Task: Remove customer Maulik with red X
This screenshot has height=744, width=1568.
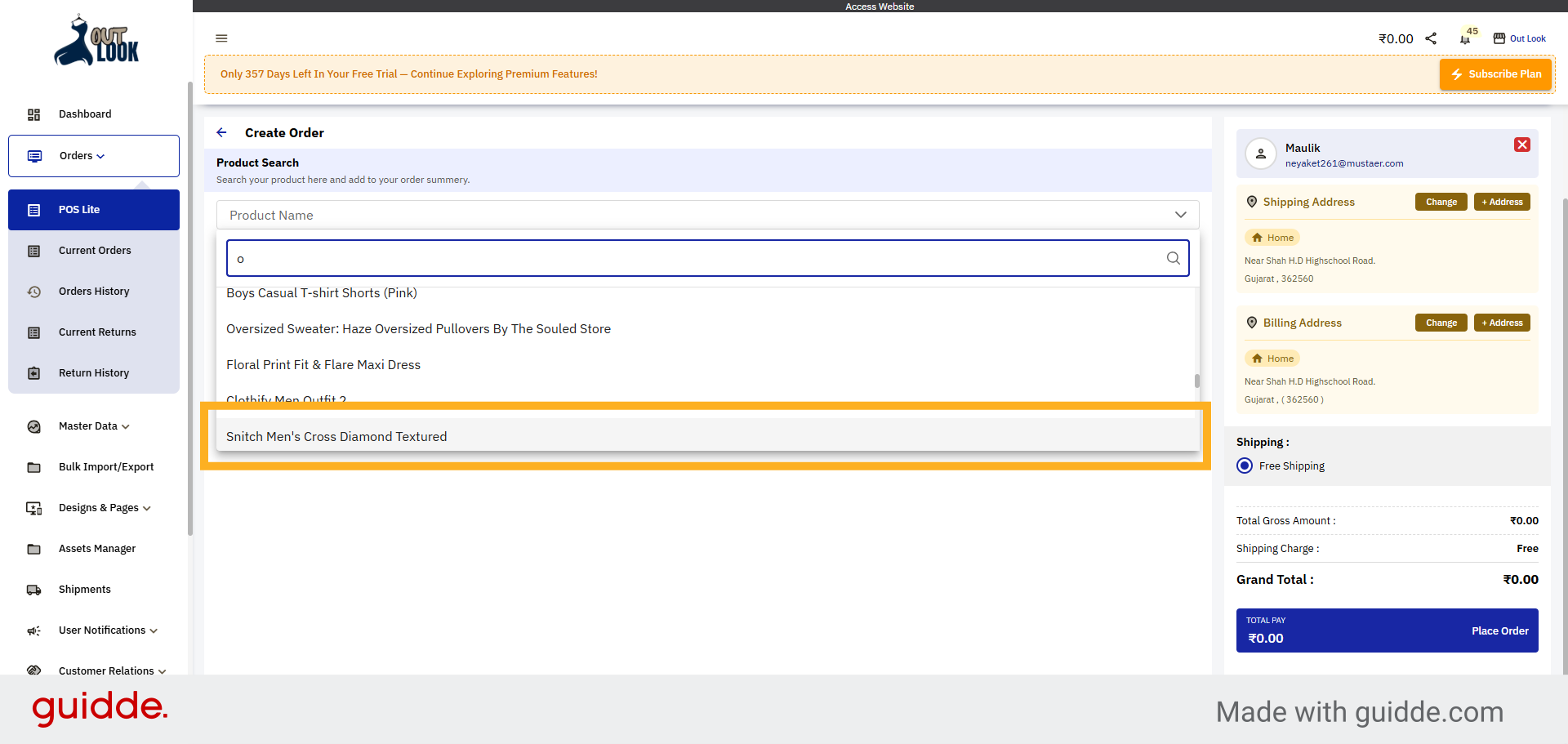Action: click(1522, 145)
